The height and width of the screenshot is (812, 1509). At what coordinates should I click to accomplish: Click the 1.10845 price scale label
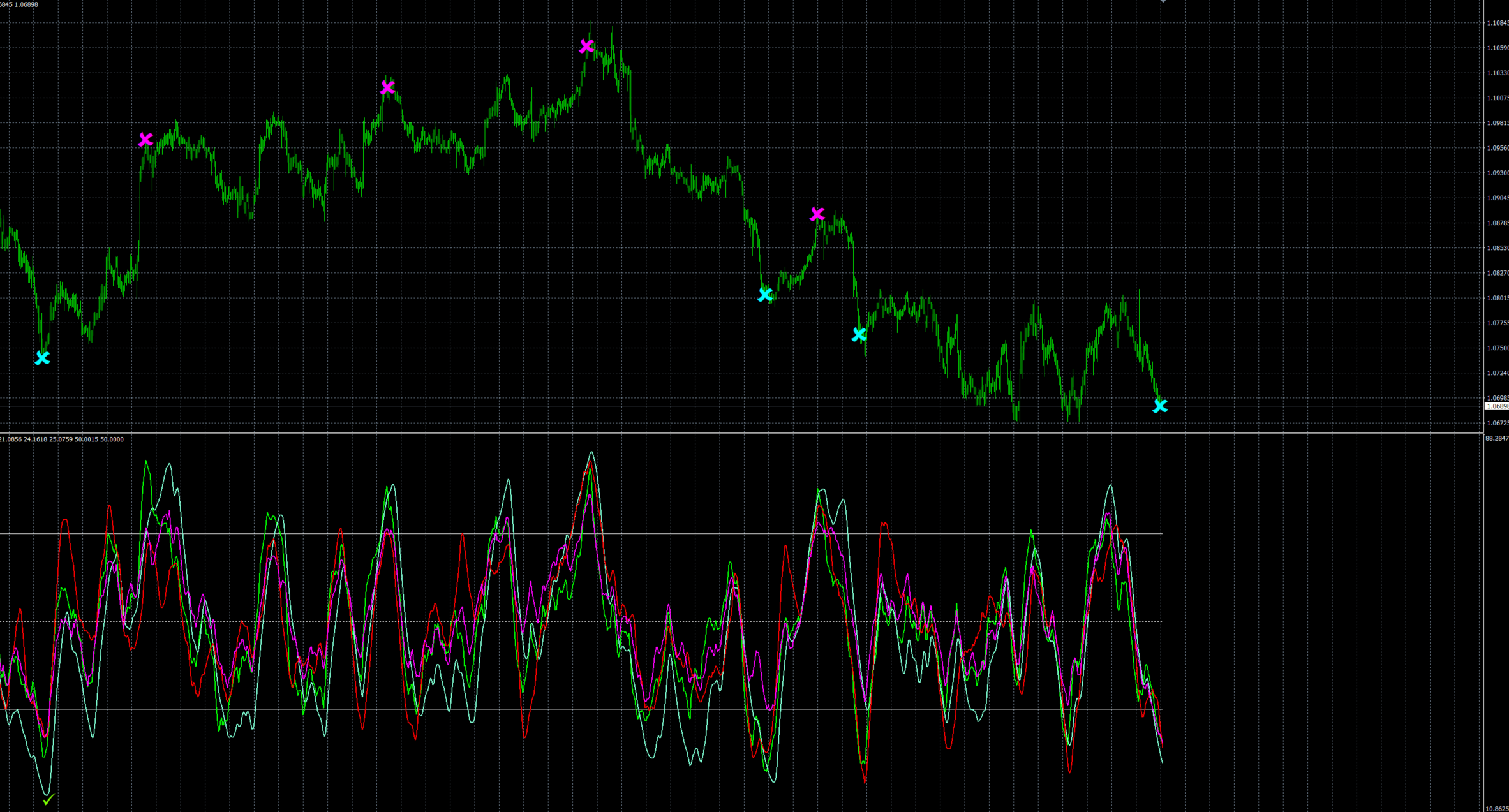(x=1497, y=23)
